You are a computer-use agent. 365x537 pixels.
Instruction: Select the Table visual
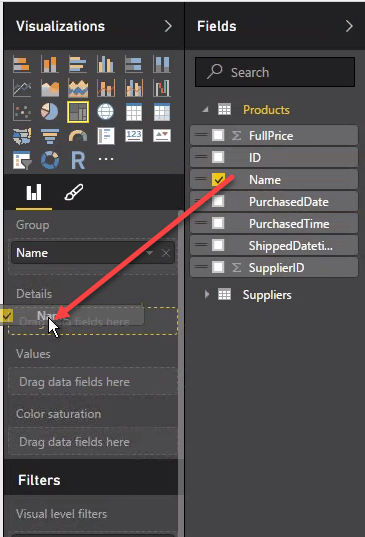pyautogui.click(x=134, y=112)
